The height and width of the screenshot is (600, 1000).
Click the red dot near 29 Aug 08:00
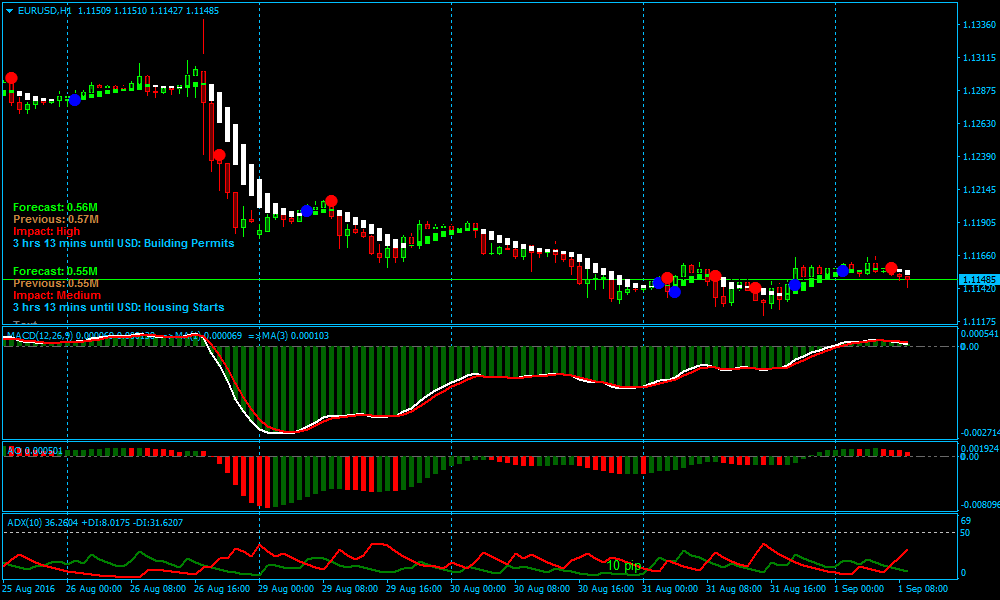331,201
